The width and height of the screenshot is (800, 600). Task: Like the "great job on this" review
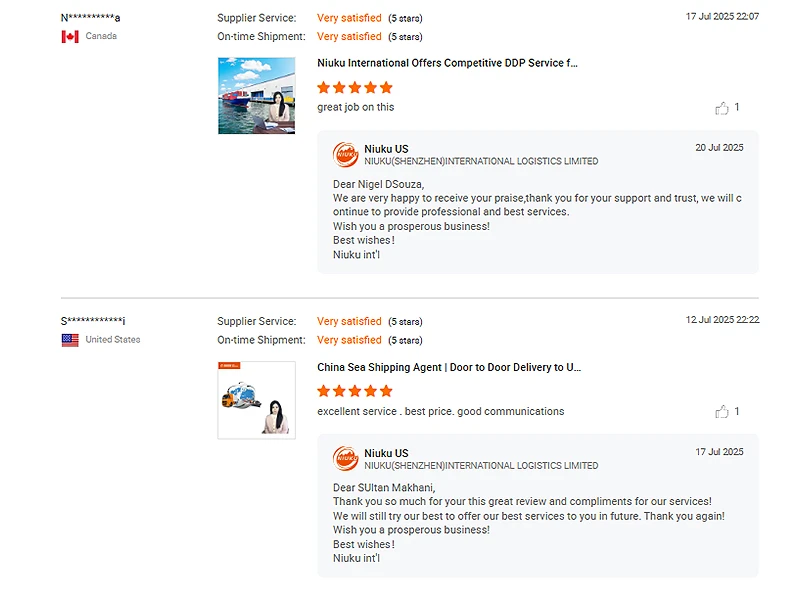[x=721, y=108]
